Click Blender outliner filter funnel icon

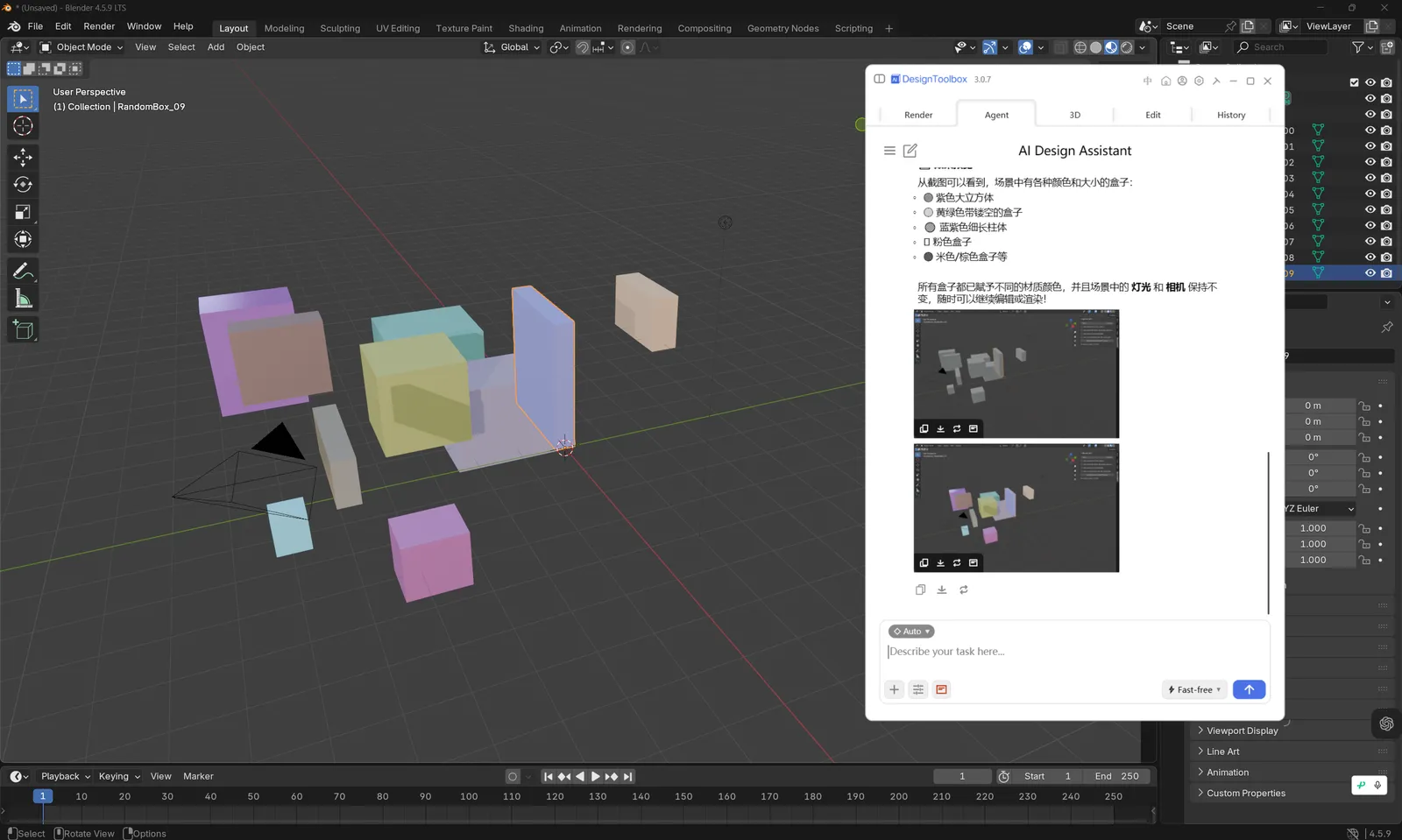(x=1357, y=47)
